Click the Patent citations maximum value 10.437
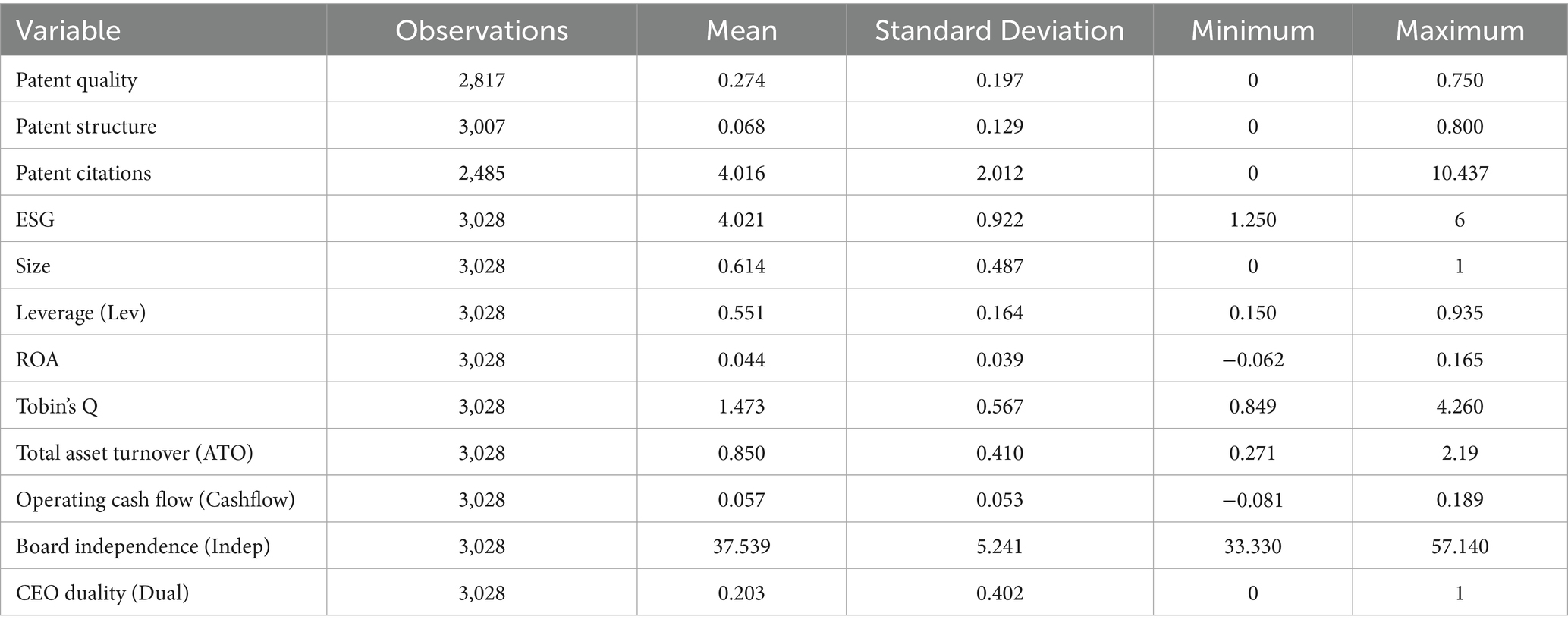Image resolution: width=1568 pixels, height=629 pixels. [1460, 174]
